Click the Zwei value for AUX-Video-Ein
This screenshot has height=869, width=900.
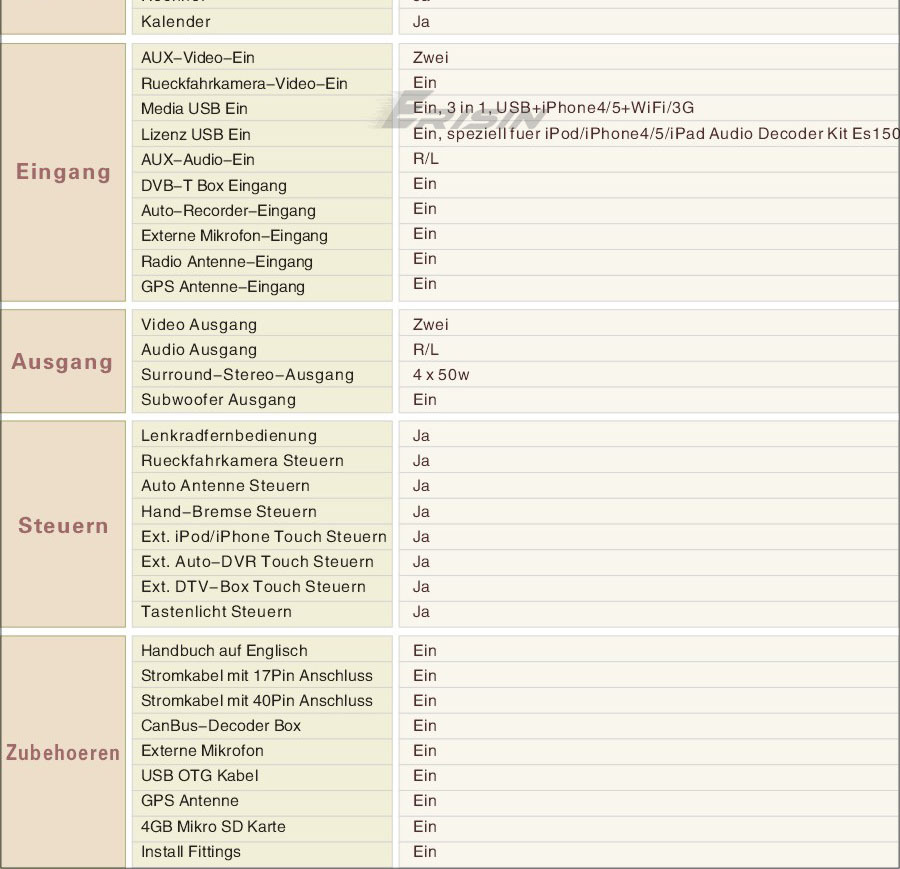430,57
